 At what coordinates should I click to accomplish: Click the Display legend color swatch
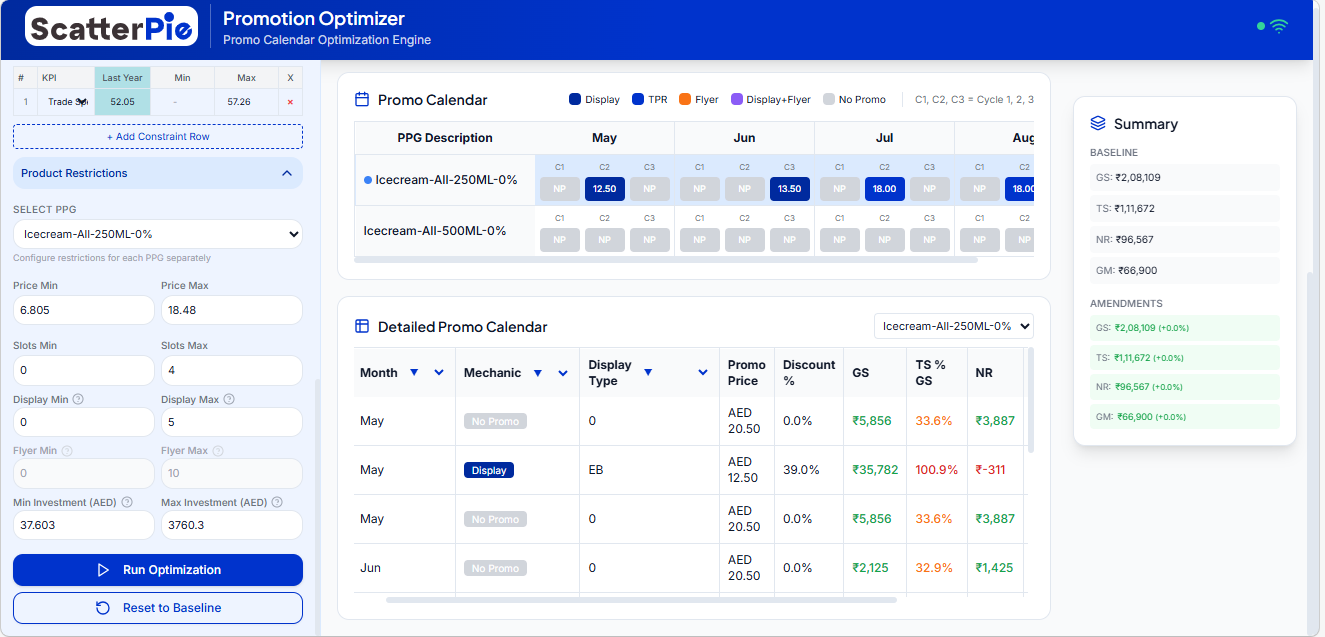click(x=575, y=100)
